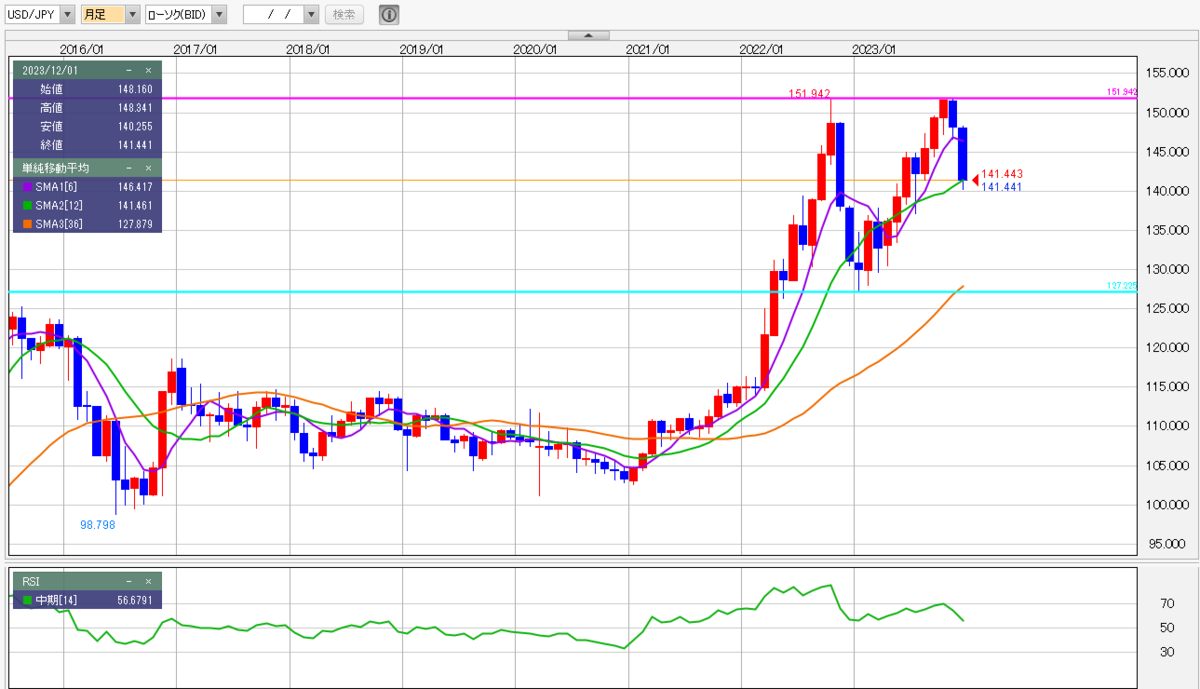Click the SMA2[12] value 141.461
The width and height of the screenshot is (1200, 689).
click(x=133, y=205)
